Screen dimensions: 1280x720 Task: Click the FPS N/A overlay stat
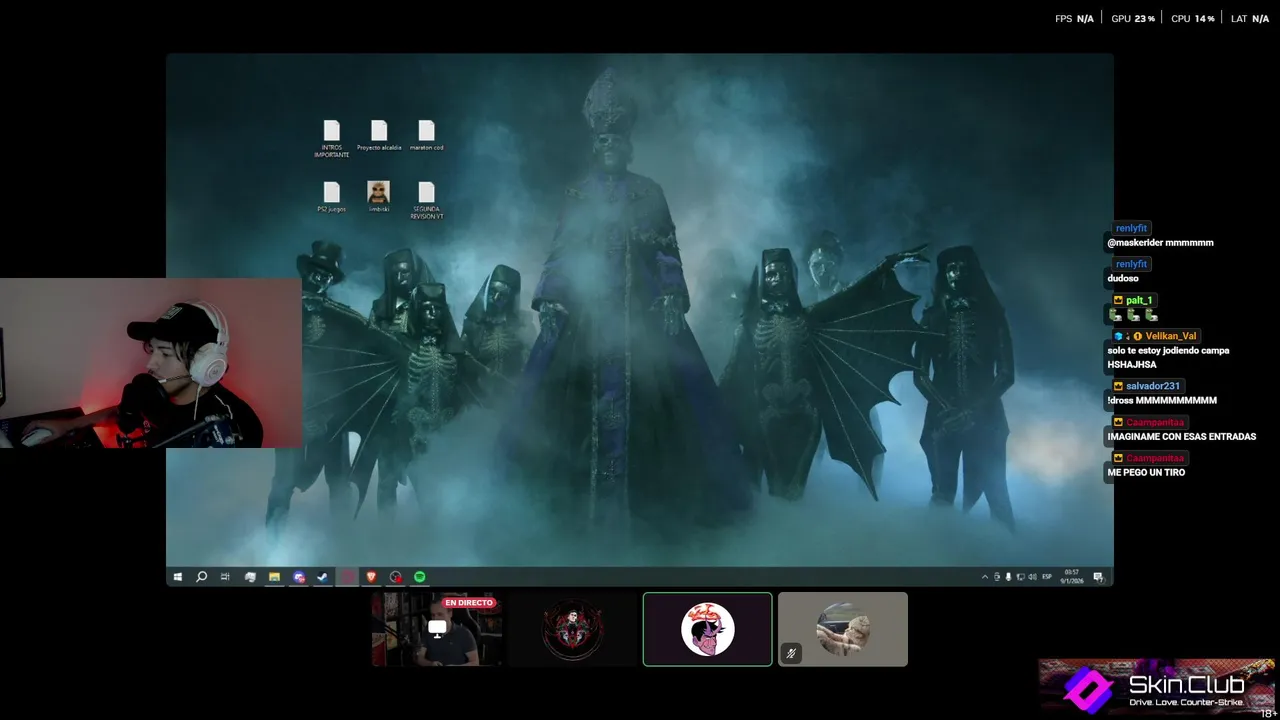click(x=1074, y=18)
